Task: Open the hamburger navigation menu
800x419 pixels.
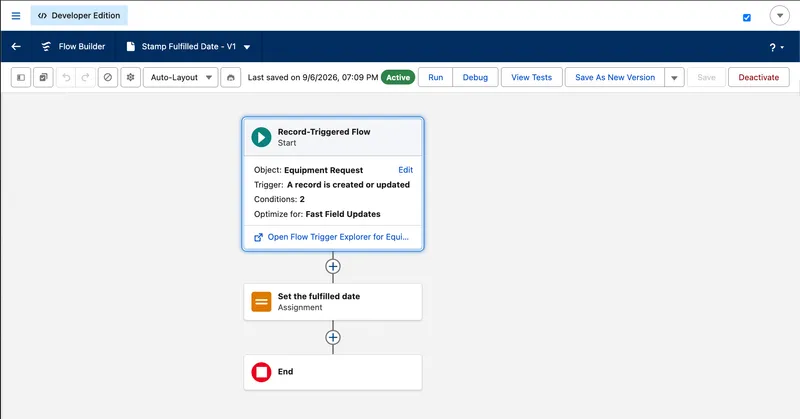Action: tap(16, 16)
